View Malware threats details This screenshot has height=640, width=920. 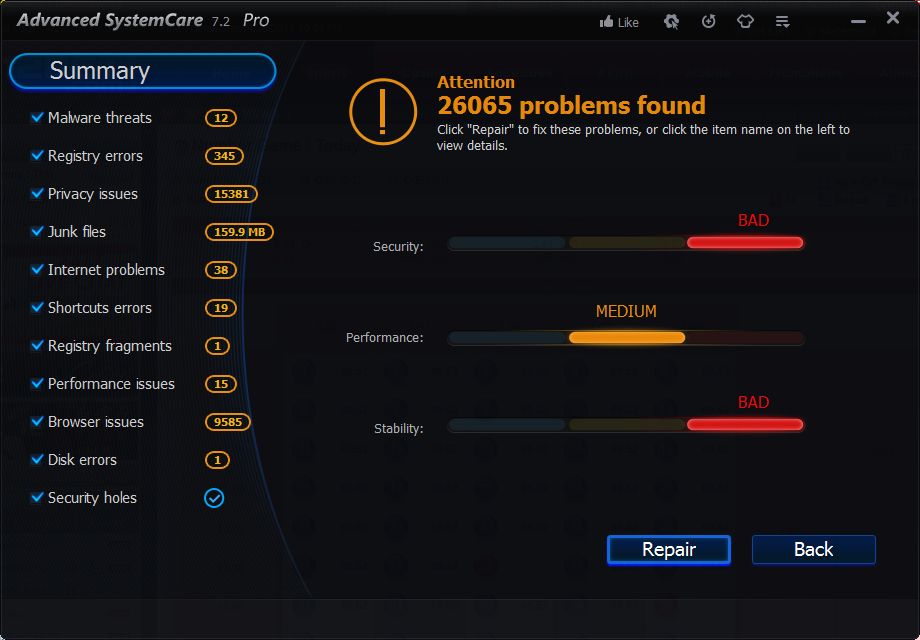pos(100,118)
